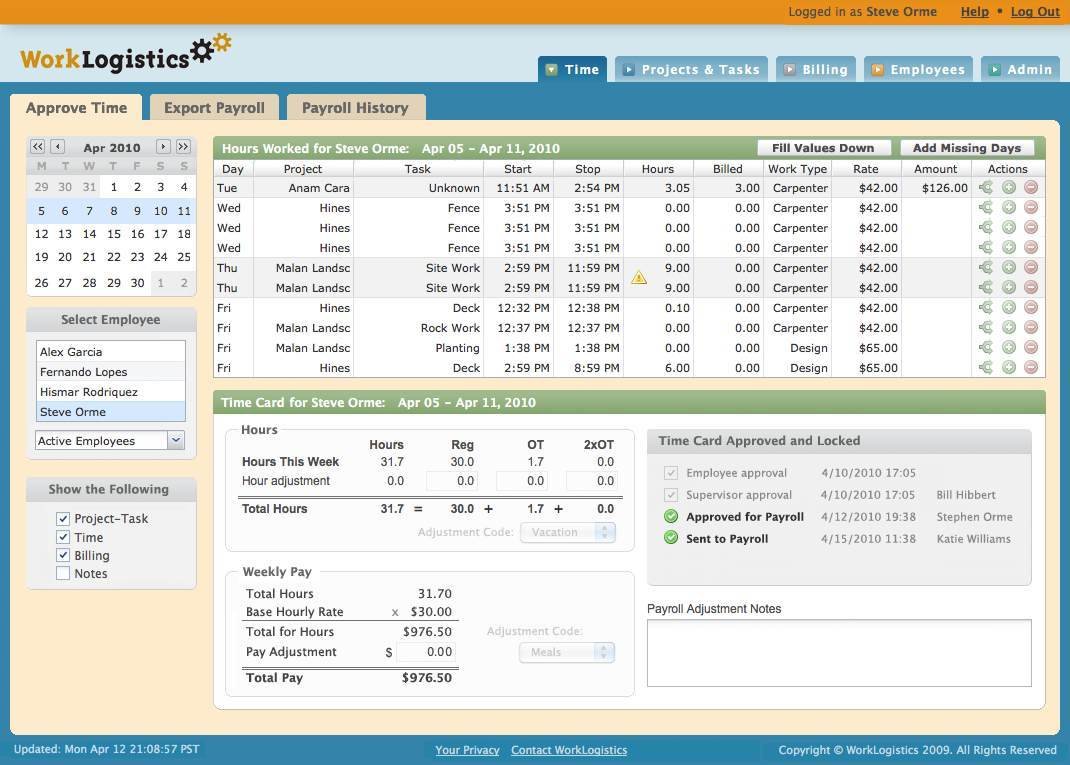Select employee Fernando Lopes
Screen dimensions: 1070x765
coord(111,372)
